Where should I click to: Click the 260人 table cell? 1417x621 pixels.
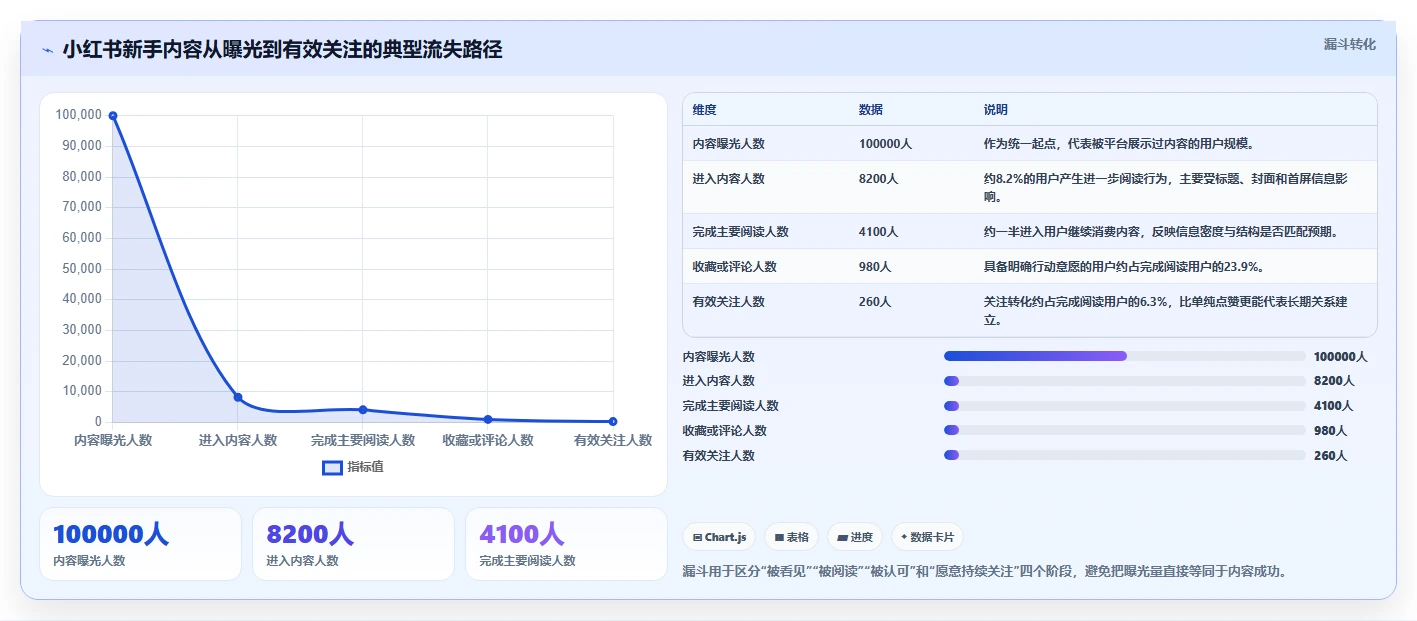pos(875,301)
